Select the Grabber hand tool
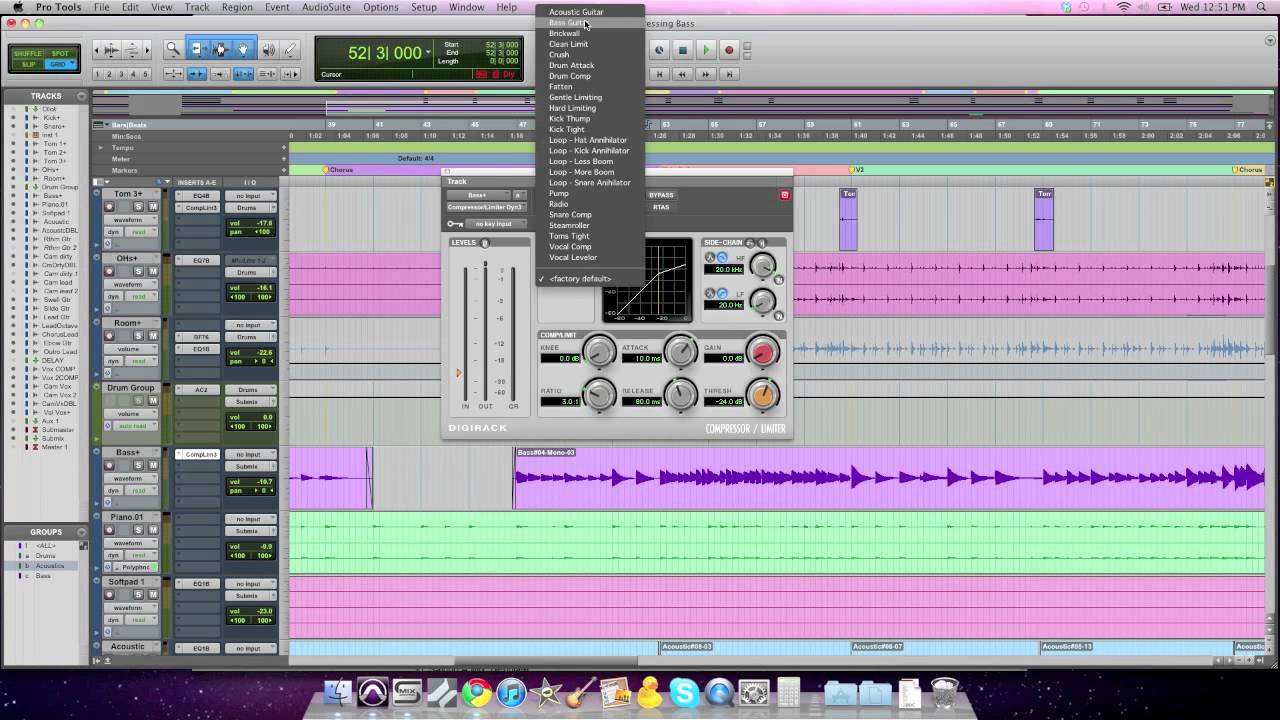Screen dimensions: 1280x720 point(243,49)
